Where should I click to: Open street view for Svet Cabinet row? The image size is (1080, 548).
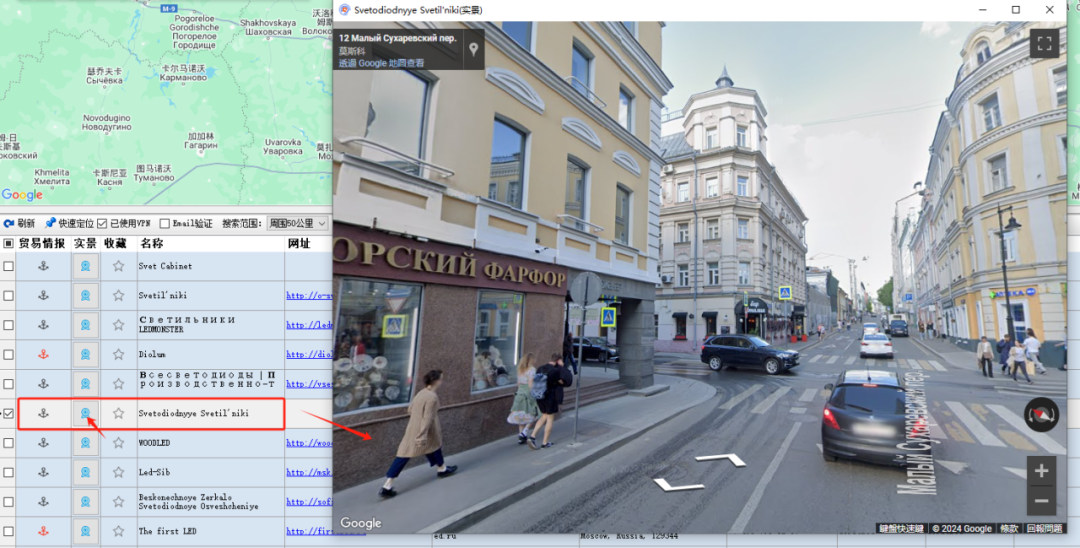coord(85,266)
